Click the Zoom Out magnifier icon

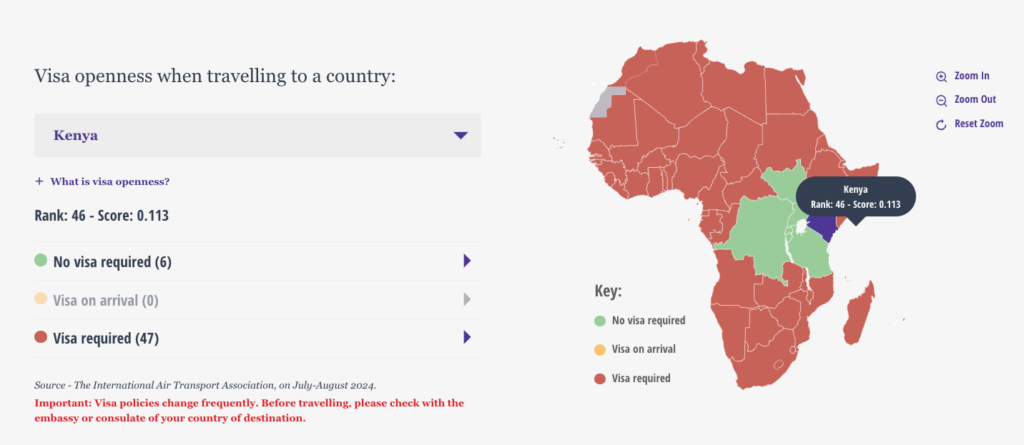941,100
